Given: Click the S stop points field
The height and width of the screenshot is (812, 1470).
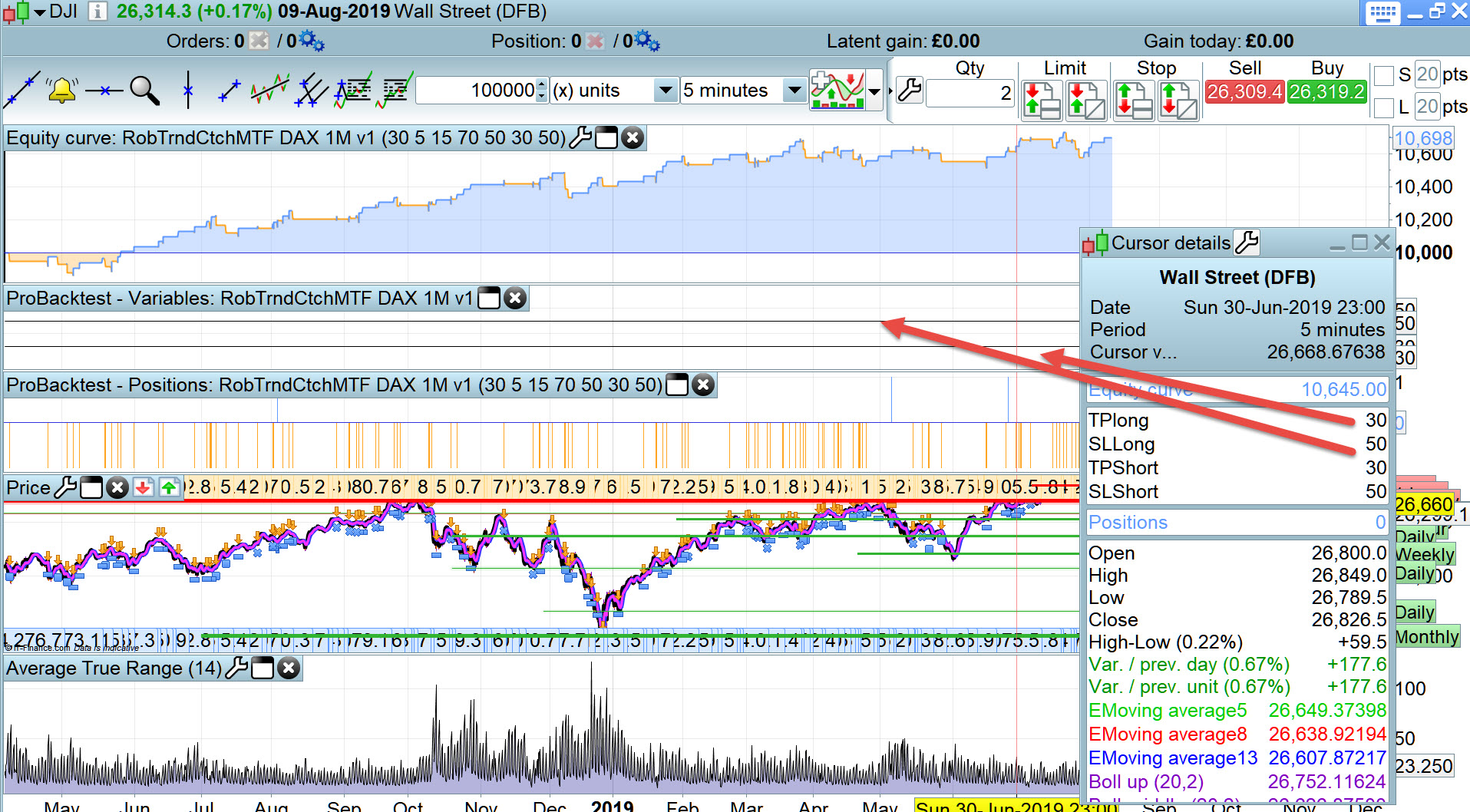Looking at the screenshot, I should click(1426, 74).
